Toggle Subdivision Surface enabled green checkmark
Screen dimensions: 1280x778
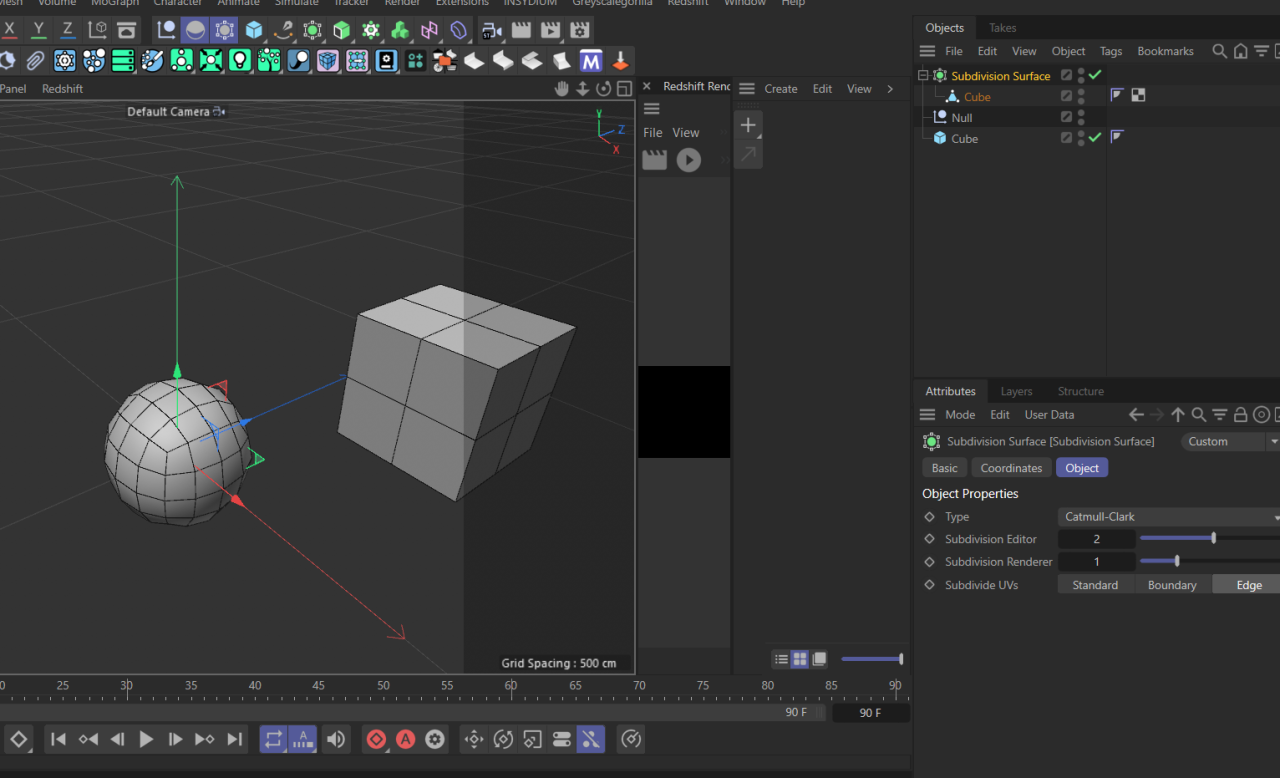(x=1095, y=75)
